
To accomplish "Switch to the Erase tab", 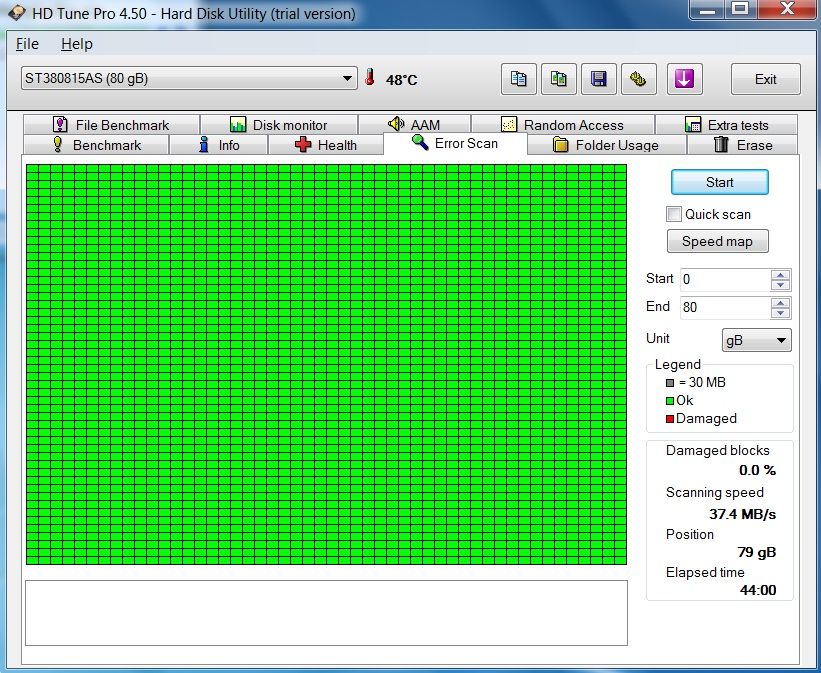I will [x=742, y=145].
